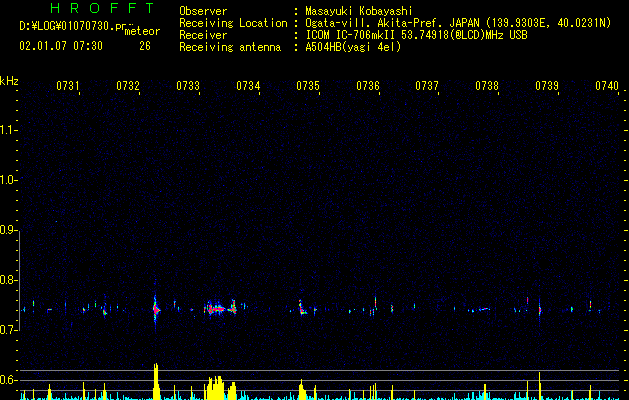
Task: Click the ICOM IC-706mkII receiver text
Action: [416, 35]
